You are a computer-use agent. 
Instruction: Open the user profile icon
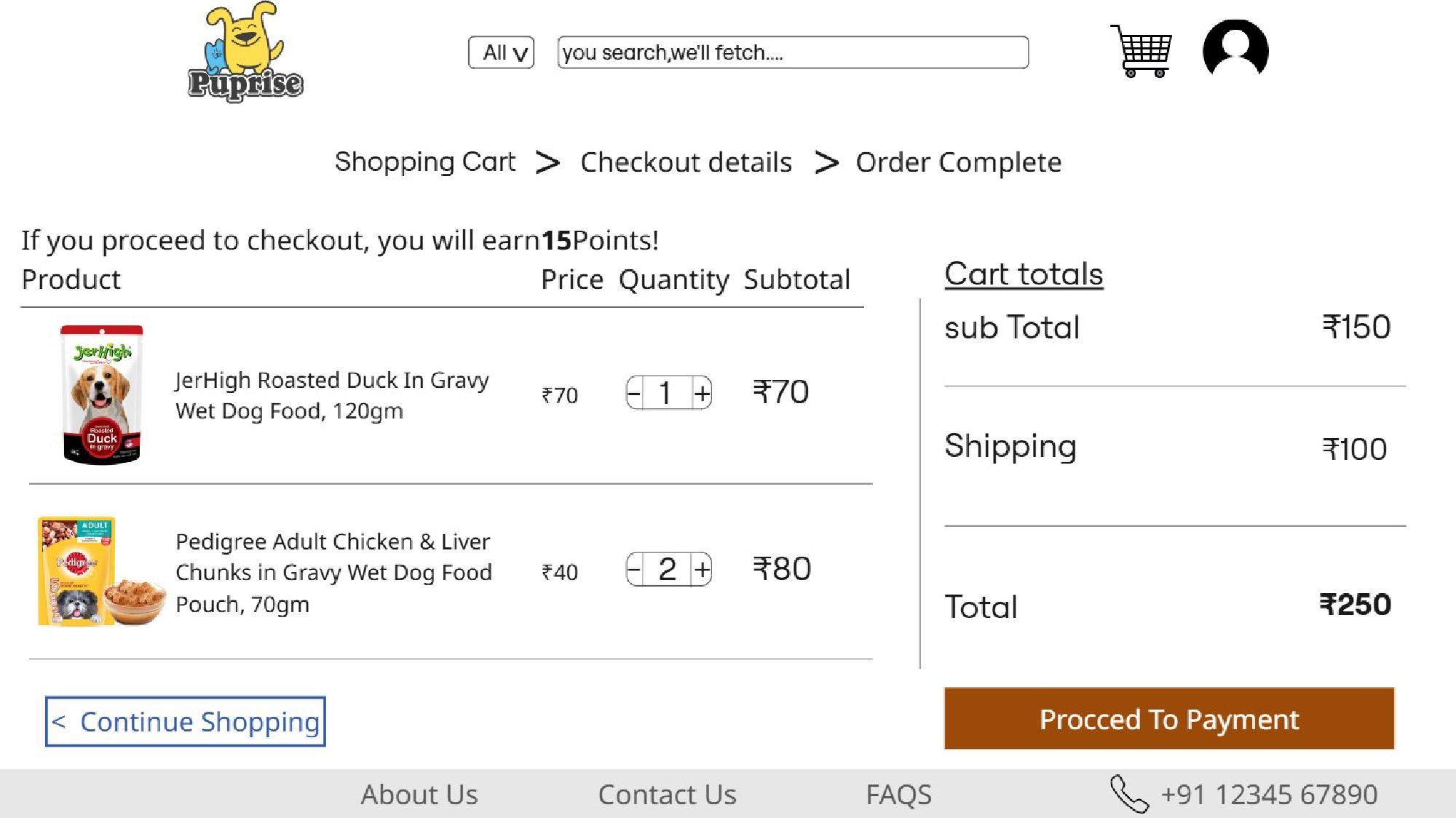(x=1235, y=49)
